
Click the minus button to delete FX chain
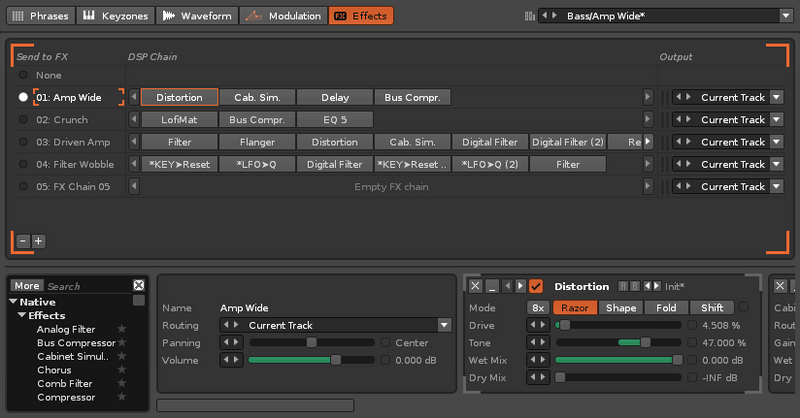pyautogui.click(x=23, y=241)
